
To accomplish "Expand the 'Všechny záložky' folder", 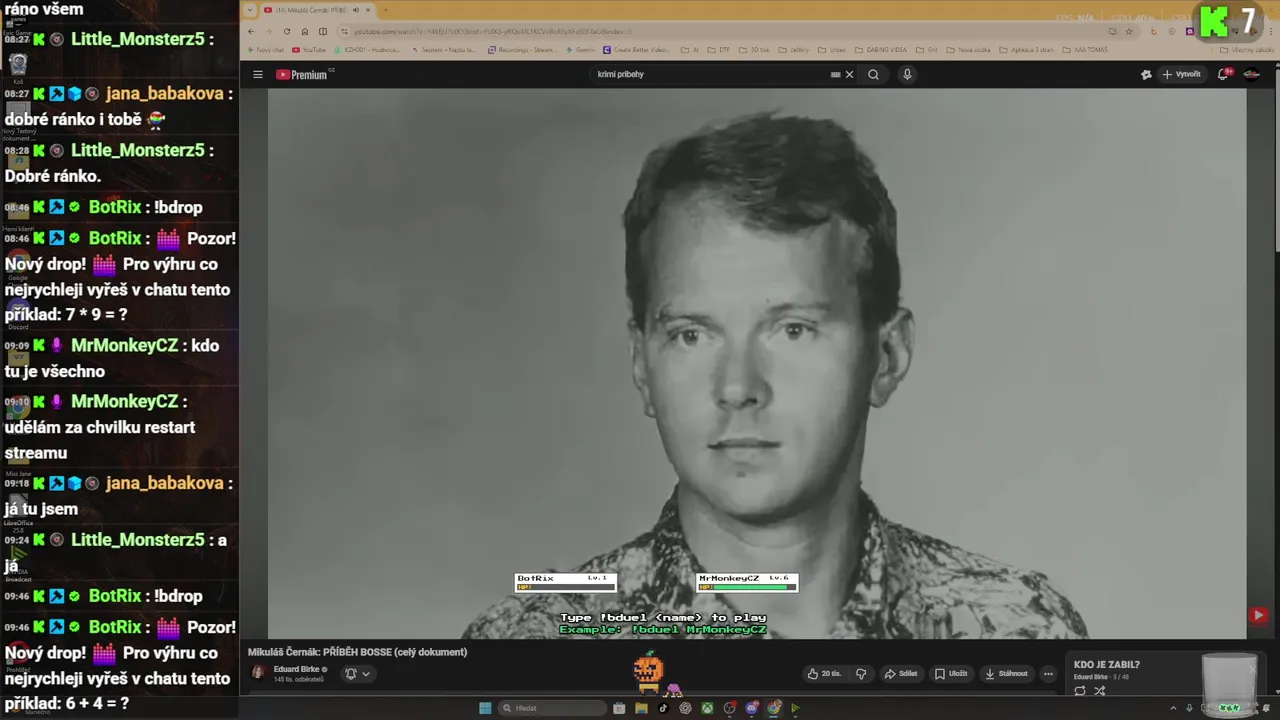I will click(x=1247, y=49).
